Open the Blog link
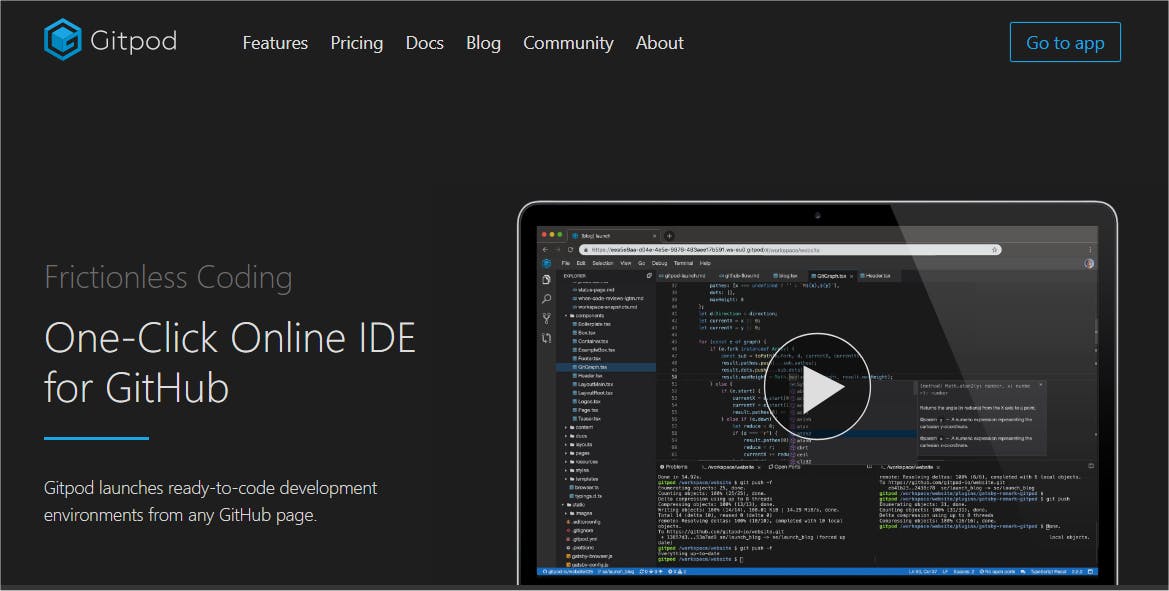Viewport: 1169px width, 591px height. (483, 43)
